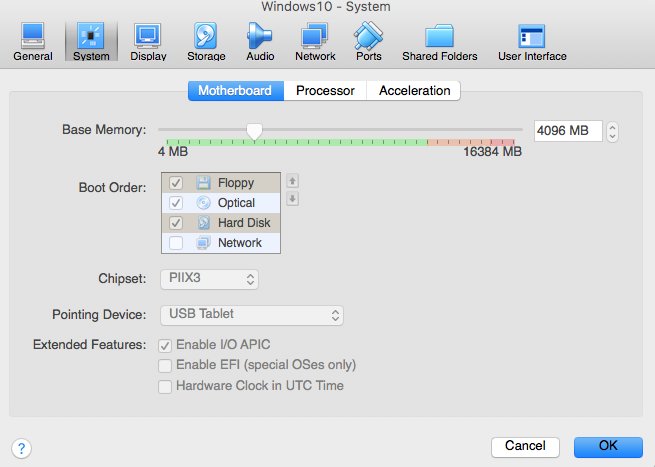Open the Pointing Device USB Tablet dropdown
The height and width of the screenshot is (467, 655).
(252, 315)
